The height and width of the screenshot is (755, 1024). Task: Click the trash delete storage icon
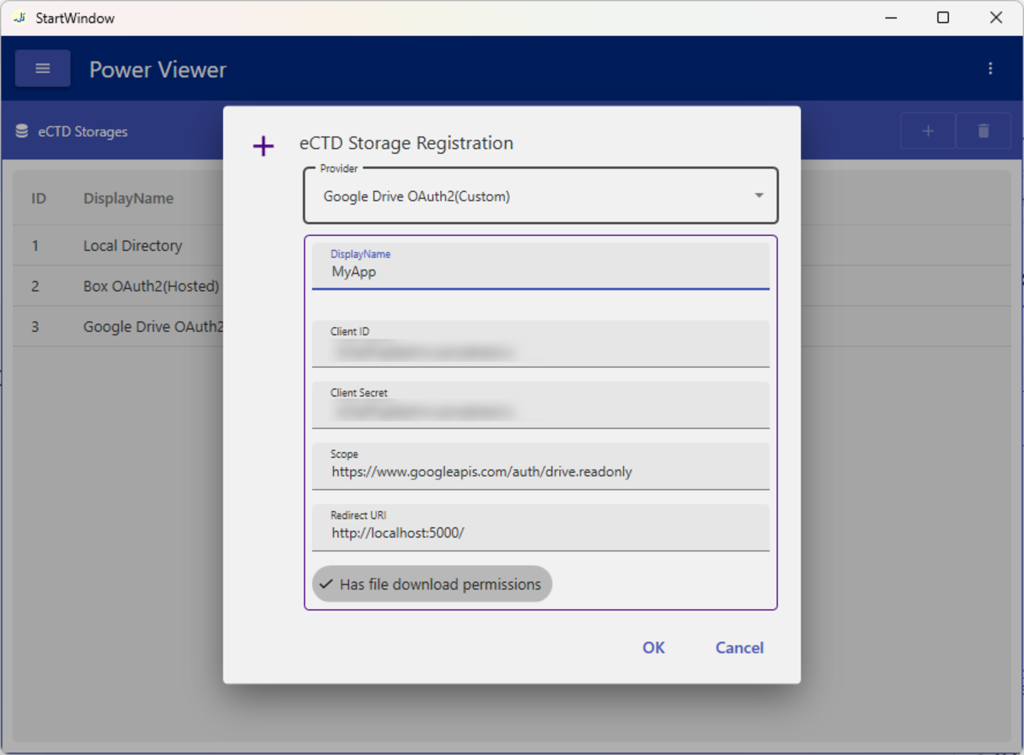pos(983,131)
